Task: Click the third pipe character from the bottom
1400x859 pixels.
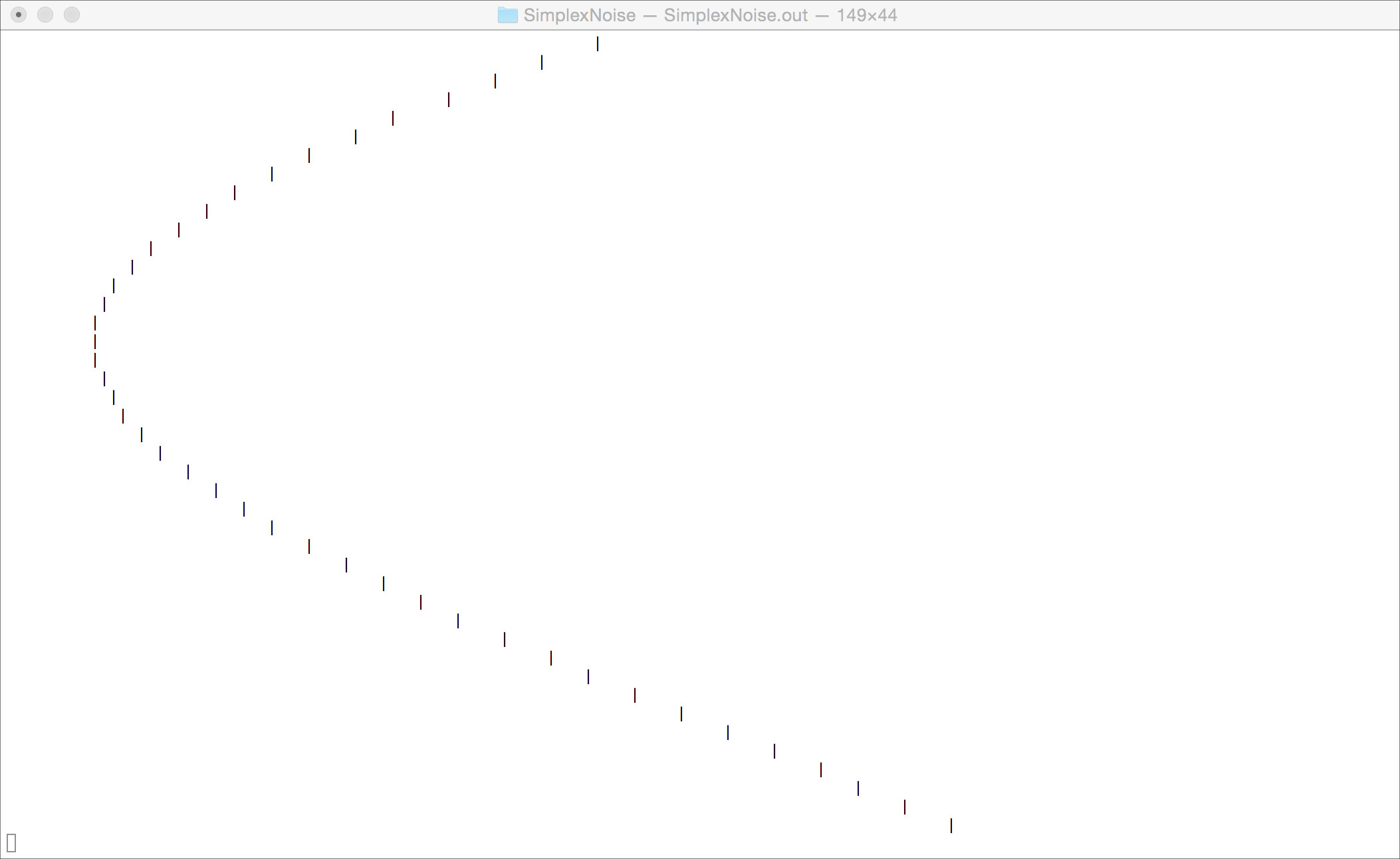Action: [858, 789]
